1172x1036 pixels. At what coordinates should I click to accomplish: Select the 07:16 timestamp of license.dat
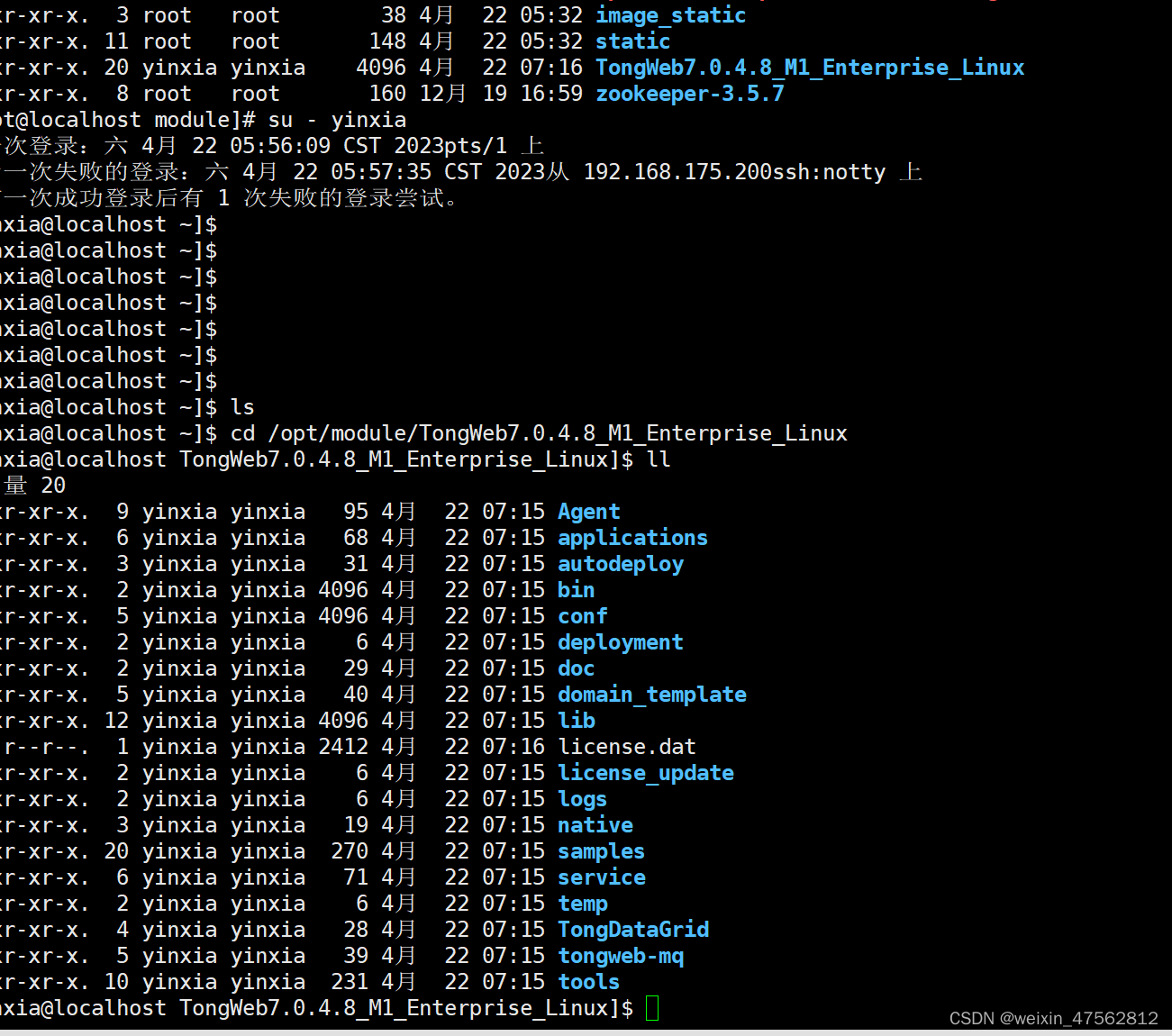pyautogui.click(x=513, y=747)
